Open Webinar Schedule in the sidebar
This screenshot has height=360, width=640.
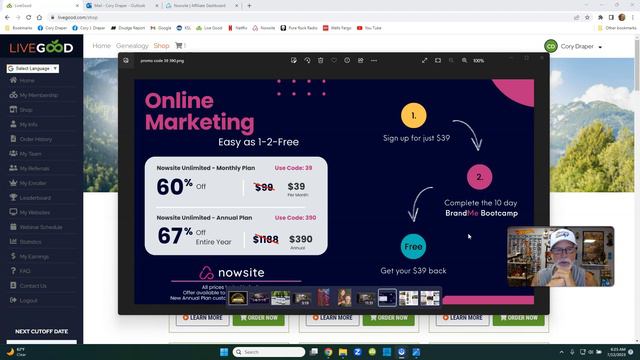tap(41, 227)
